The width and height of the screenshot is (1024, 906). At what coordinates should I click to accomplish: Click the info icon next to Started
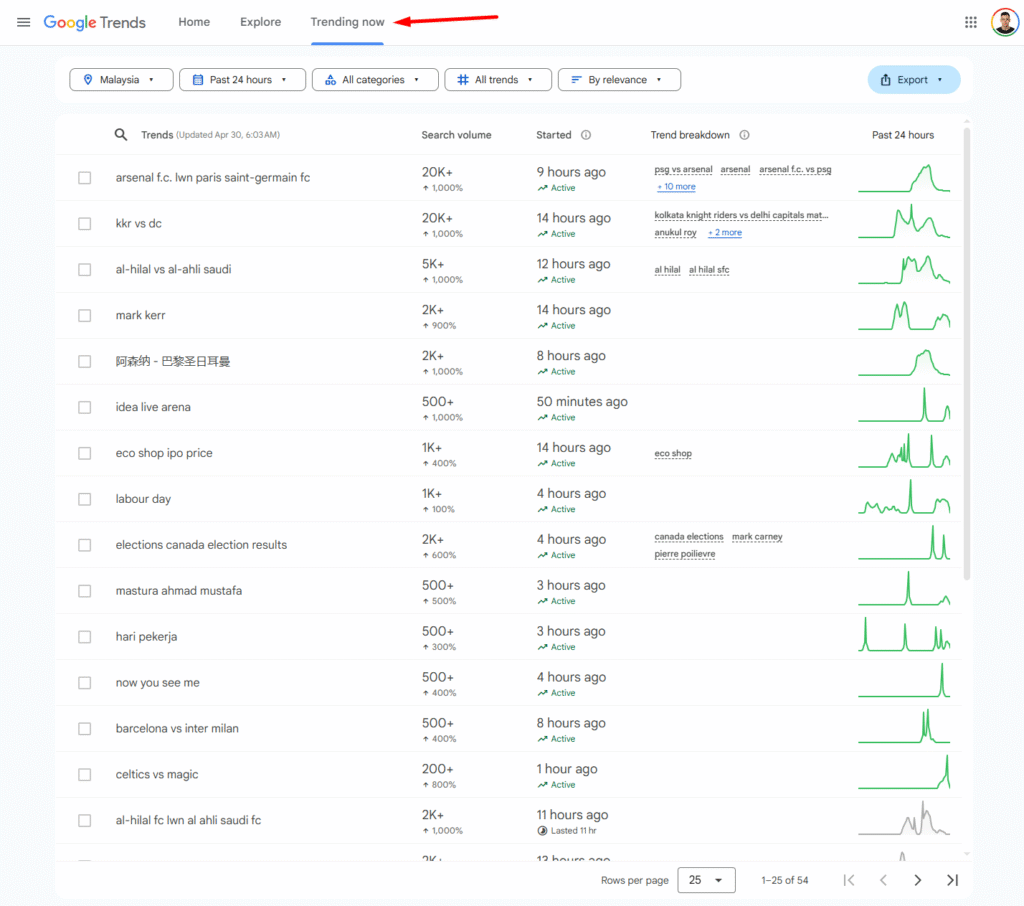586,135
